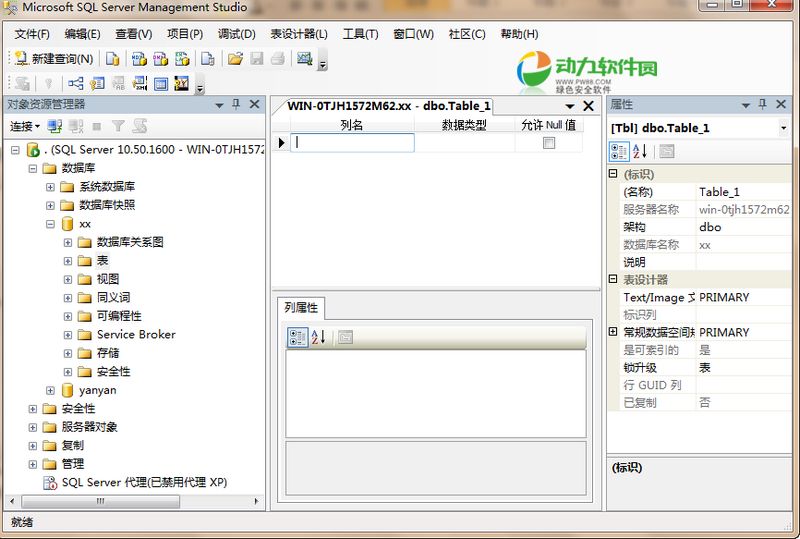The image size is (800, 539).
Task: Open the active documents list dropdown arrow
Action: click(570, 106)
